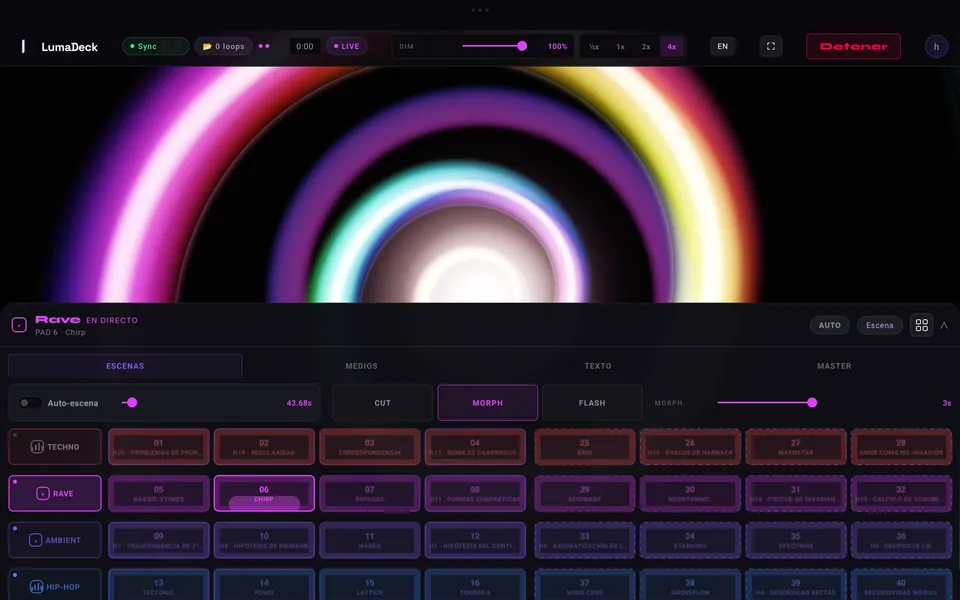Trigger scene pad 29 Acidwarp
The width and height of the screenshot is (960, 600).
(x=585, y=493)
